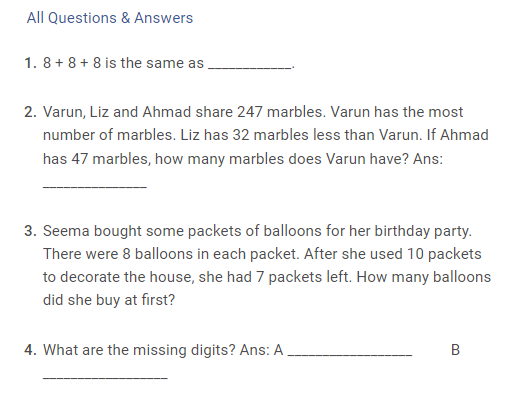Viewport: 516px width, 402px height.
Task: Click the question number 3 marker
Action: click(30, 231)
